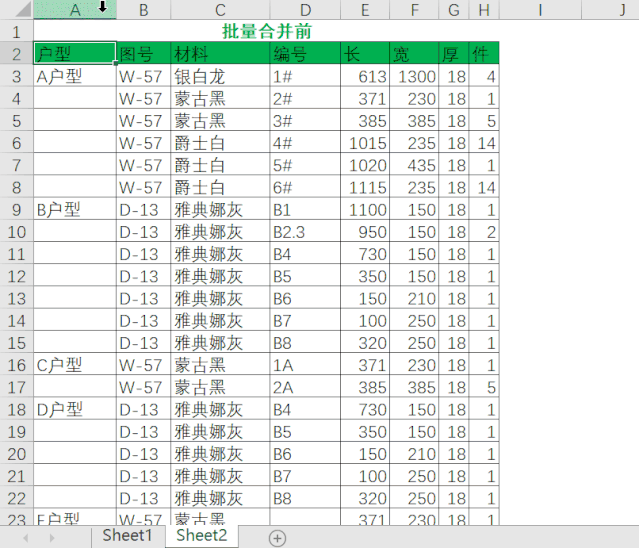Click the select-all corner triangle
Screen dimensions: 639x548
coord(24,10)
